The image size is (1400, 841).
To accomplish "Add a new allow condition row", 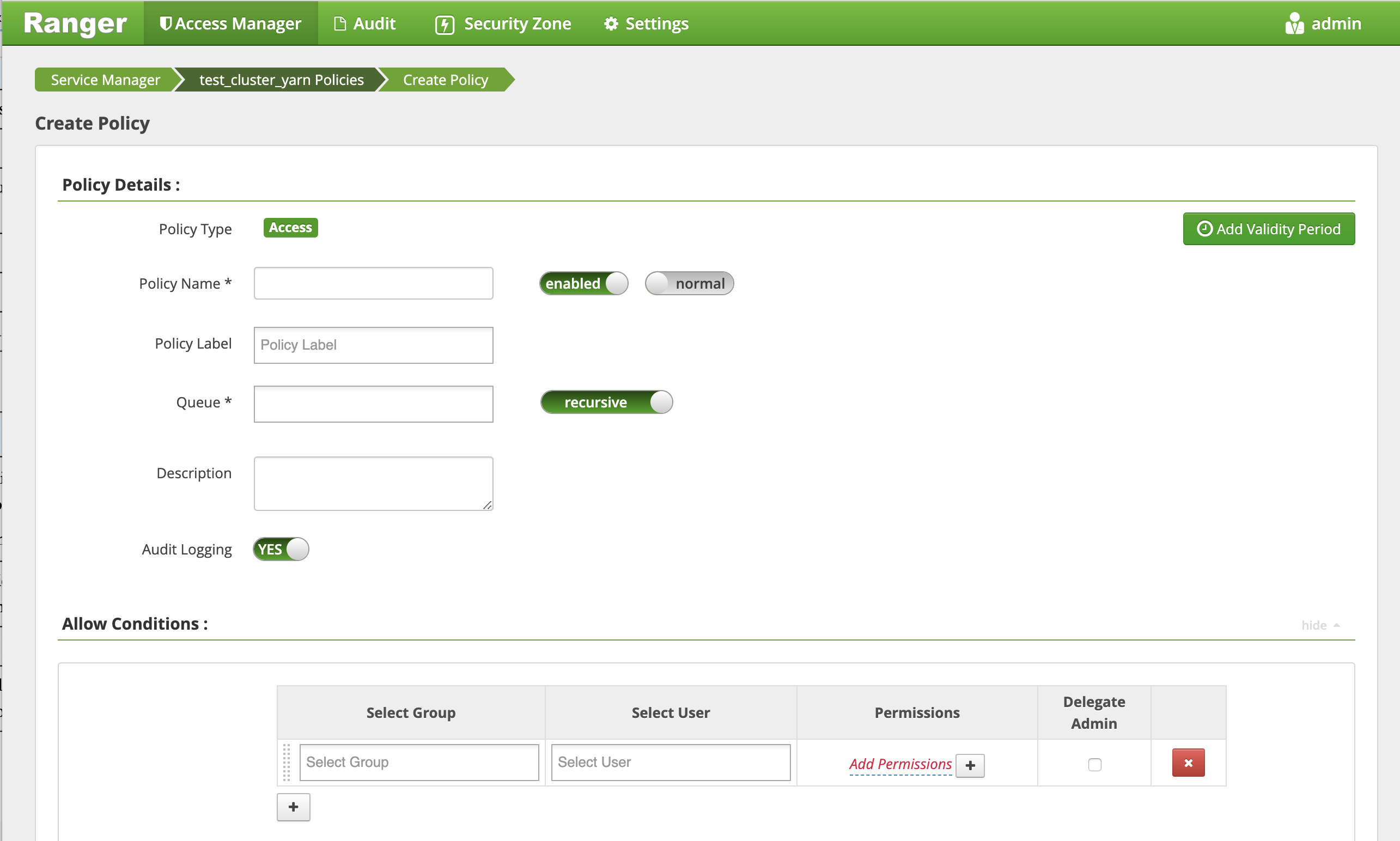I will 293,807.
